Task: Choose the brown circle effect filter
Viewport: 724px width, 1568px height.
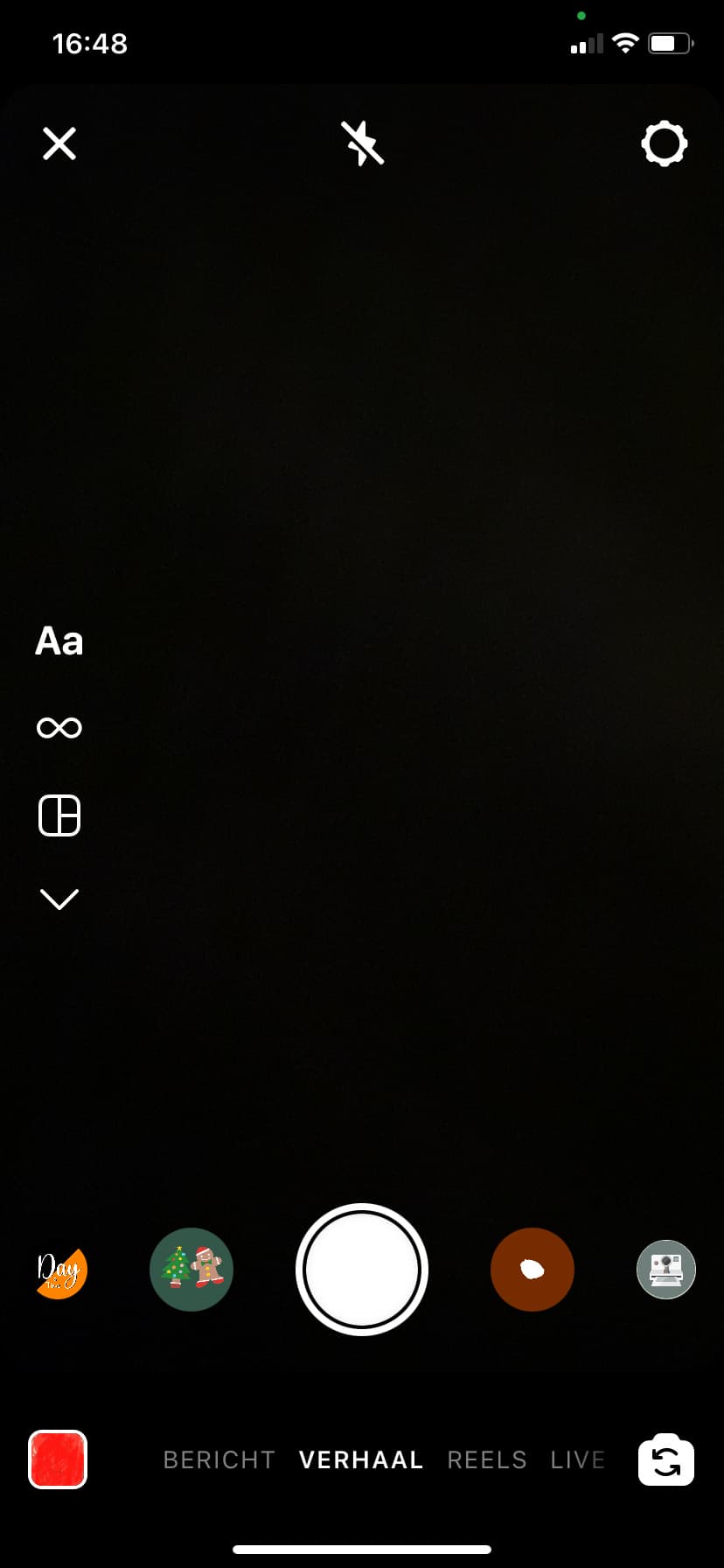Action: tap(533, 1270)
